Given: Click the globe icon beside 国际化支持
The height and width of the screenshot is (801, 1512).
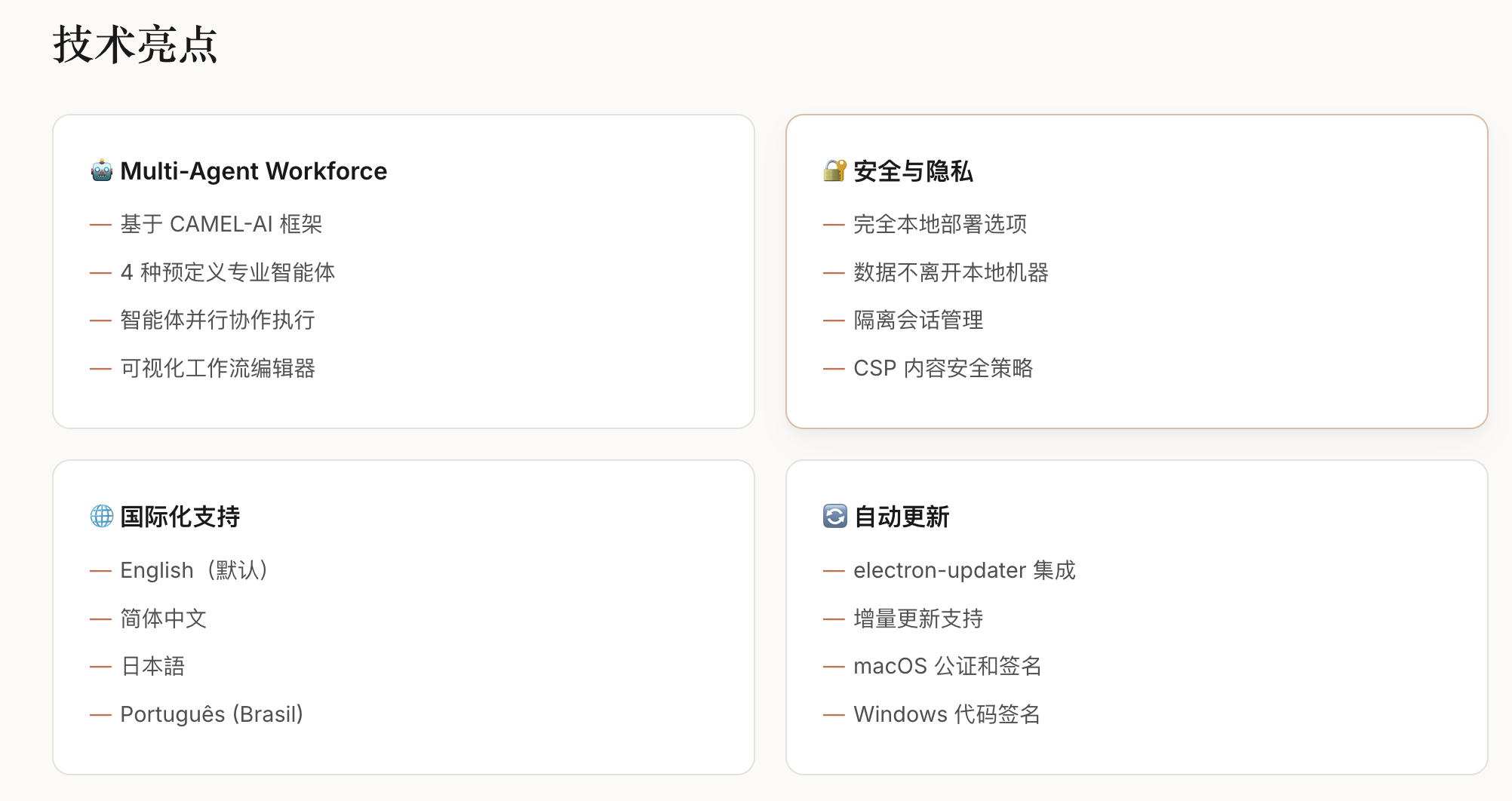Looking at the screenshot, I should pyautogui.click(x=102, y=517).
